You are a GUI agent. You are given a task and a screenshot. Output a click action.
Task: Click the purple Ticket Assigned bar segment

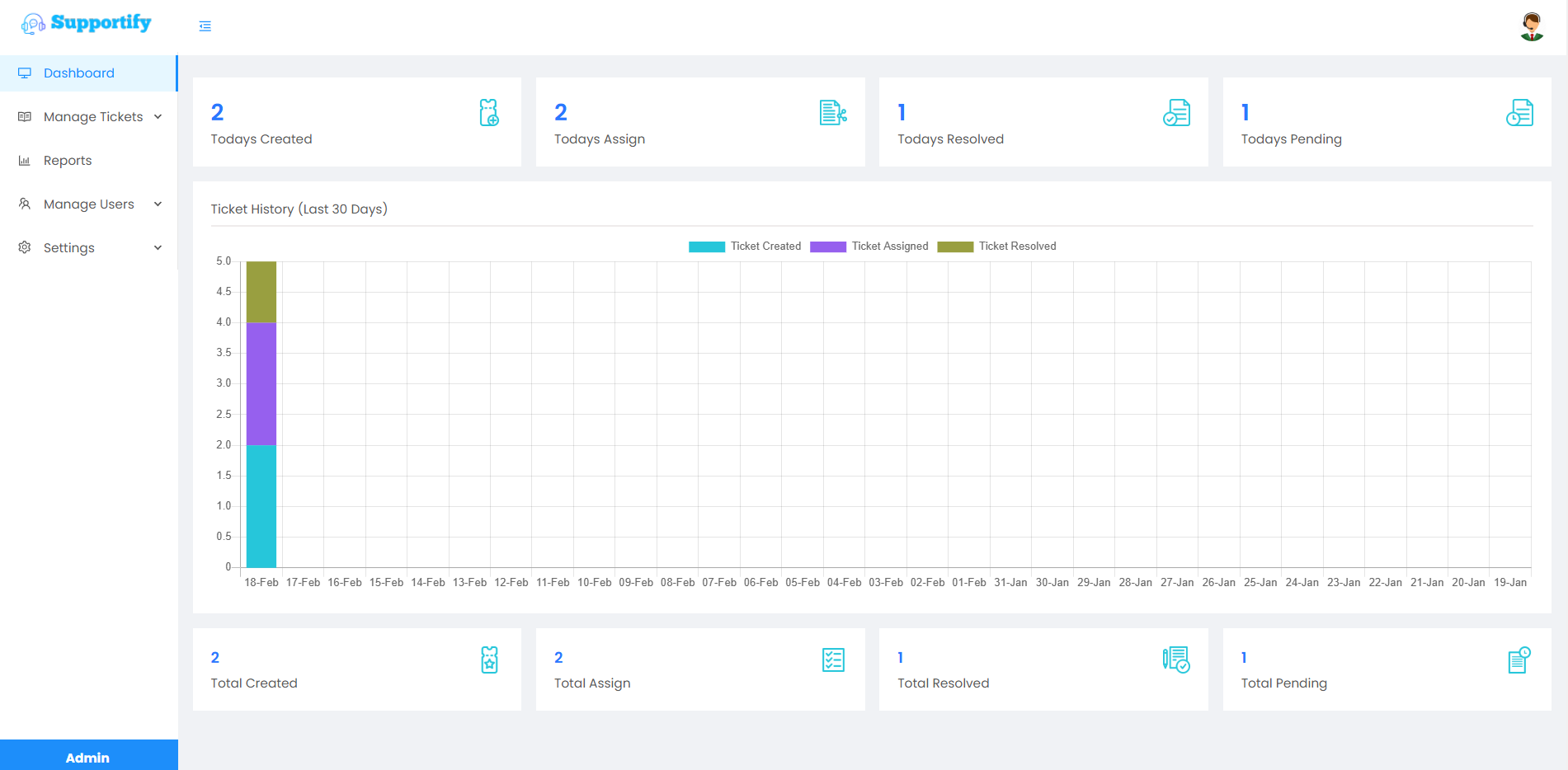pyautogui.click(x=261, y=383)
